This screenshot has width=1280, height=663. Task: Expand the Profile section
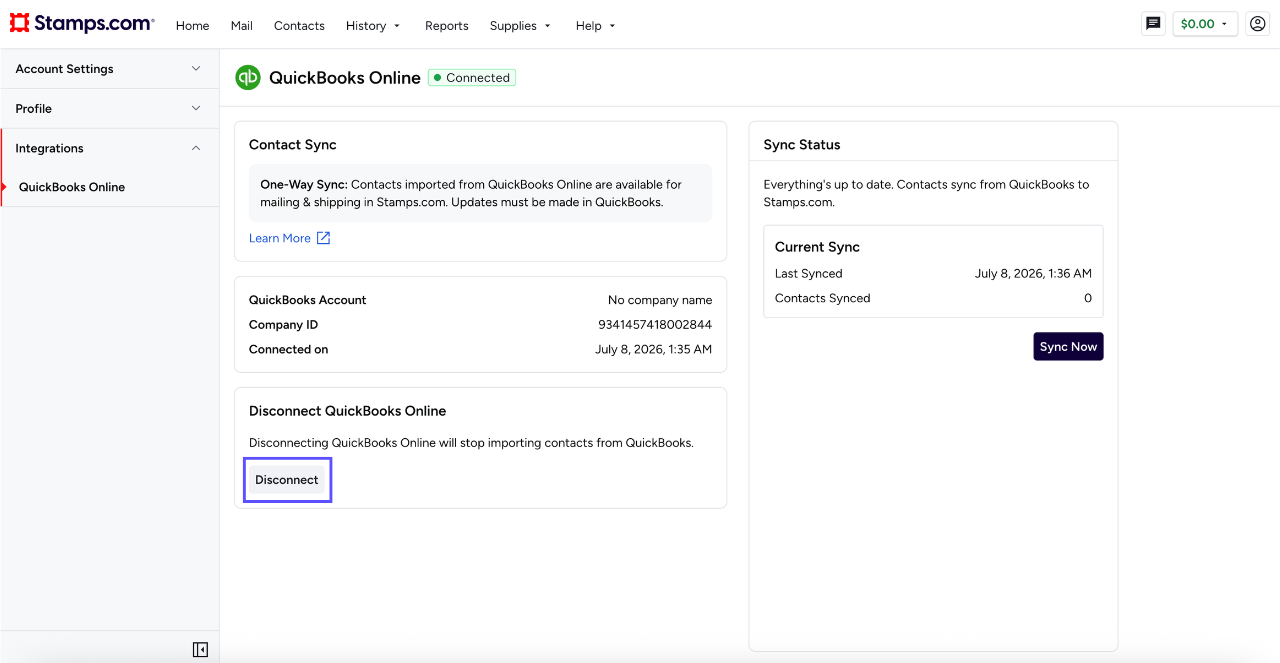click(x=109, y=108)
